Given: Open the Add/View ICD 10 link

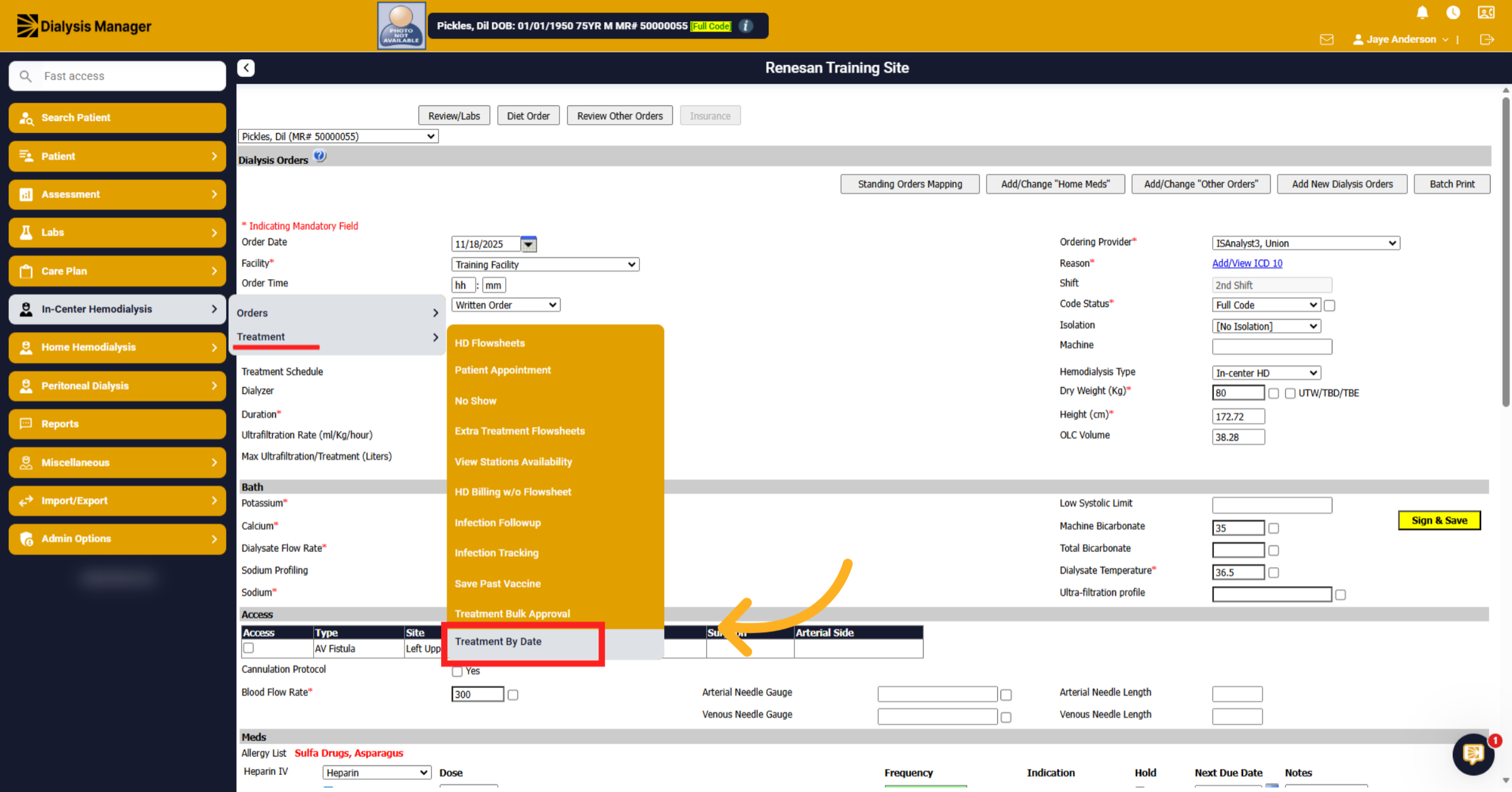Looking at the screenshot, I should click(1247, 263).
